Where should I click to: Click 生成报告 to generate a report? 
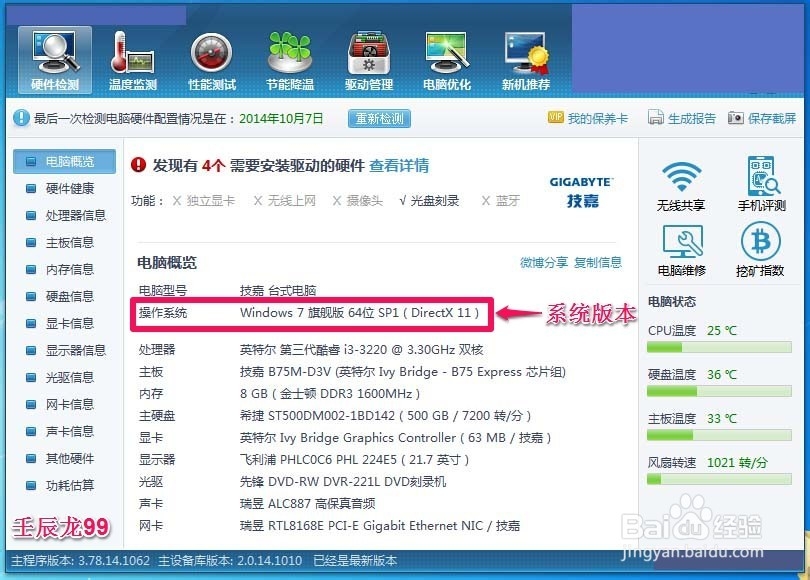pos(682,118)
